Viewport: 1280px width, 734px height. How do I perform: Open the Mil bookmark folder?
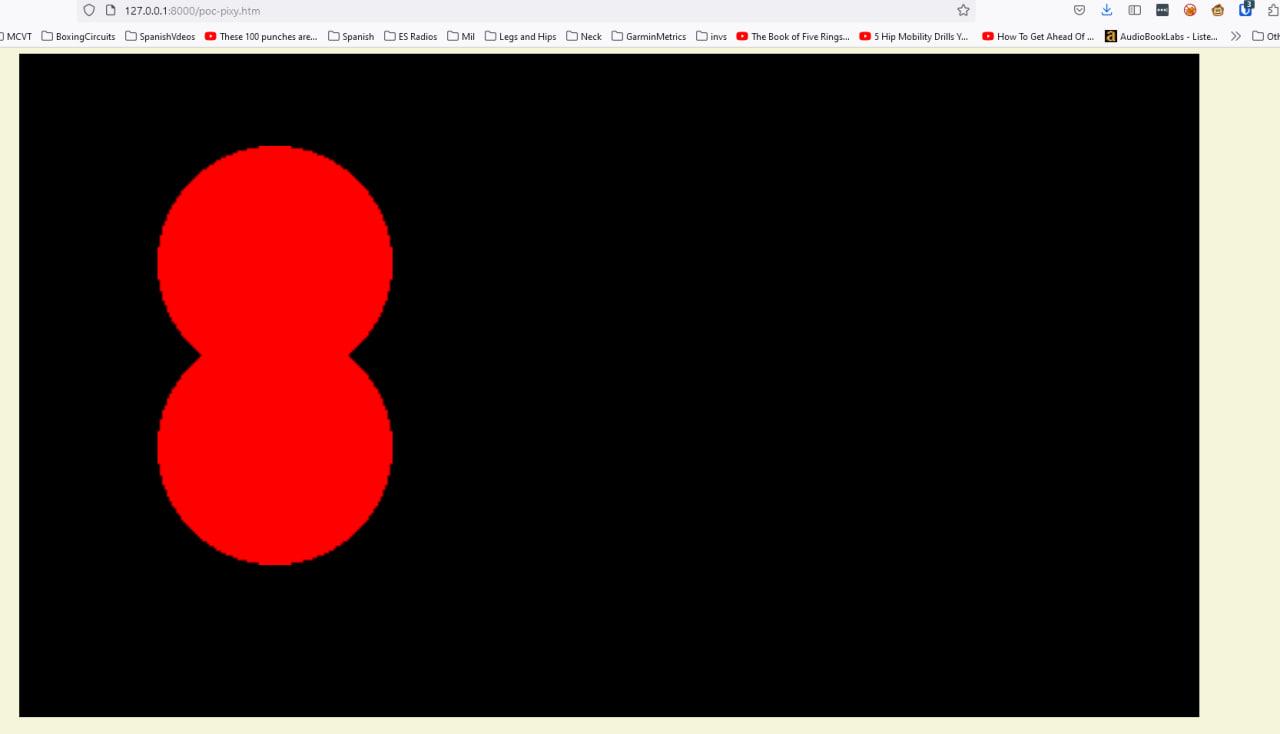tap(461, 36)
